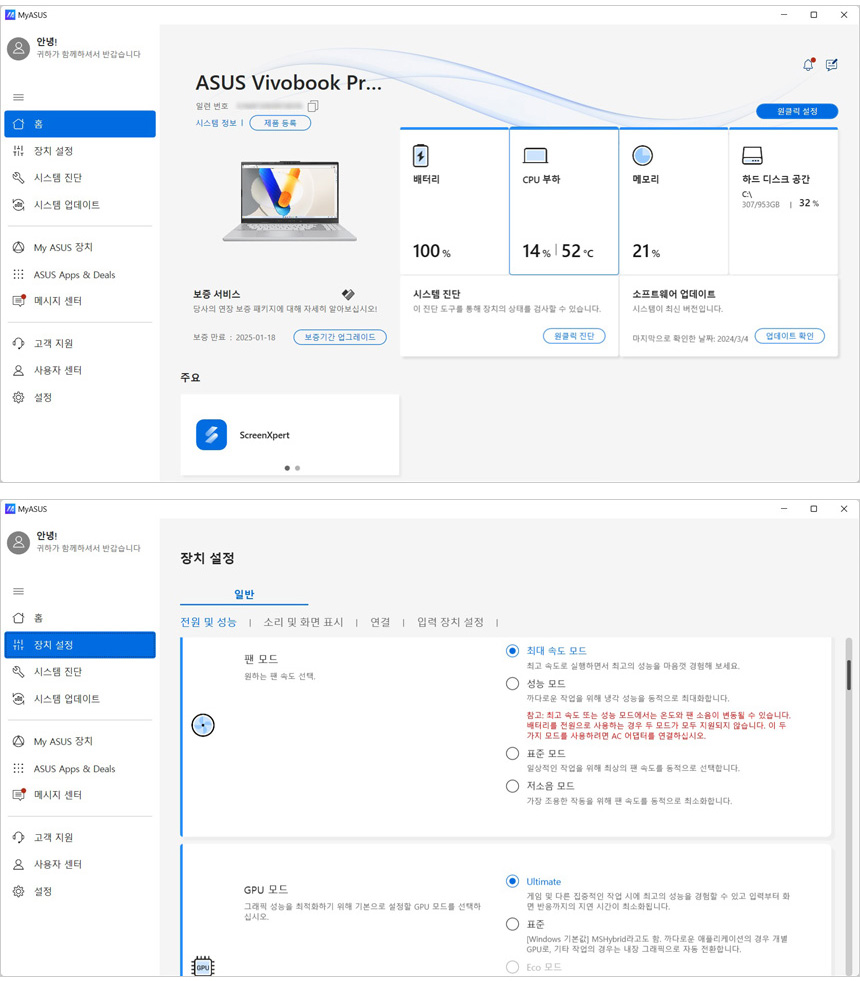Select 장치 설정 in lower MyASUS window sidebar
Viewport: 860px width, 981px height.
(80, 645)
